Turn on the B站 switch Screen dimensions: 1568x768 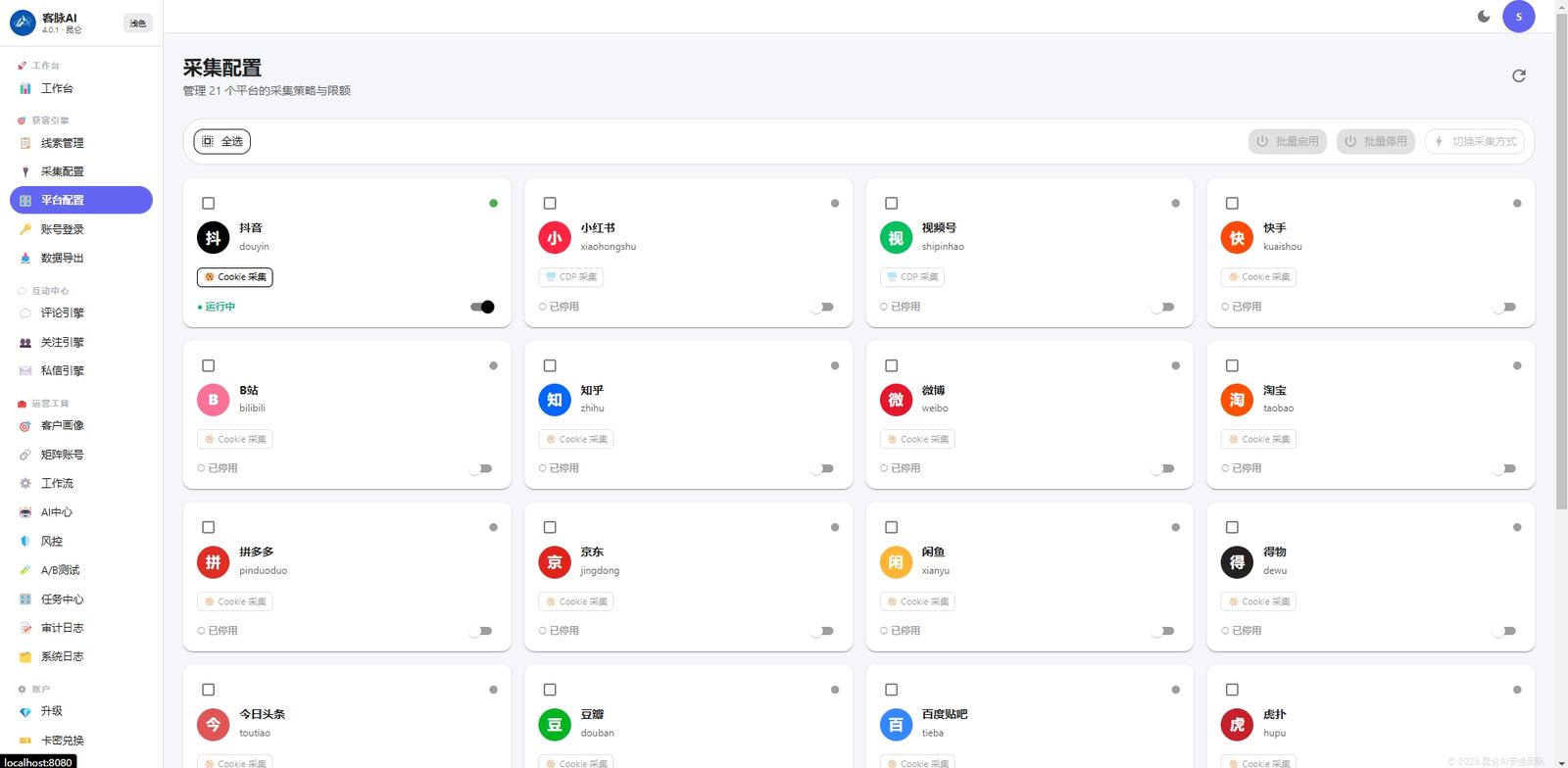click(x=480, y=468)
